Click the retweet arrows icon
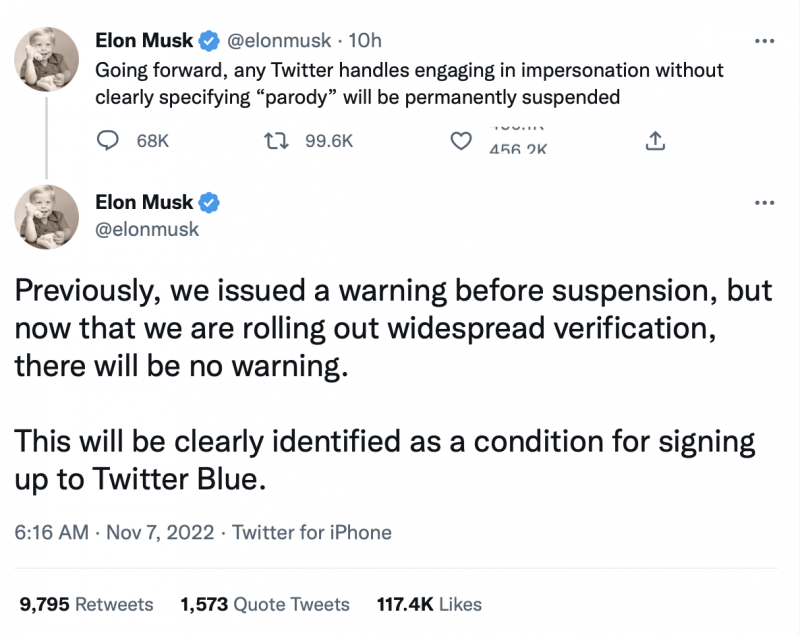800x635 pixels. (x=276, y=141)
